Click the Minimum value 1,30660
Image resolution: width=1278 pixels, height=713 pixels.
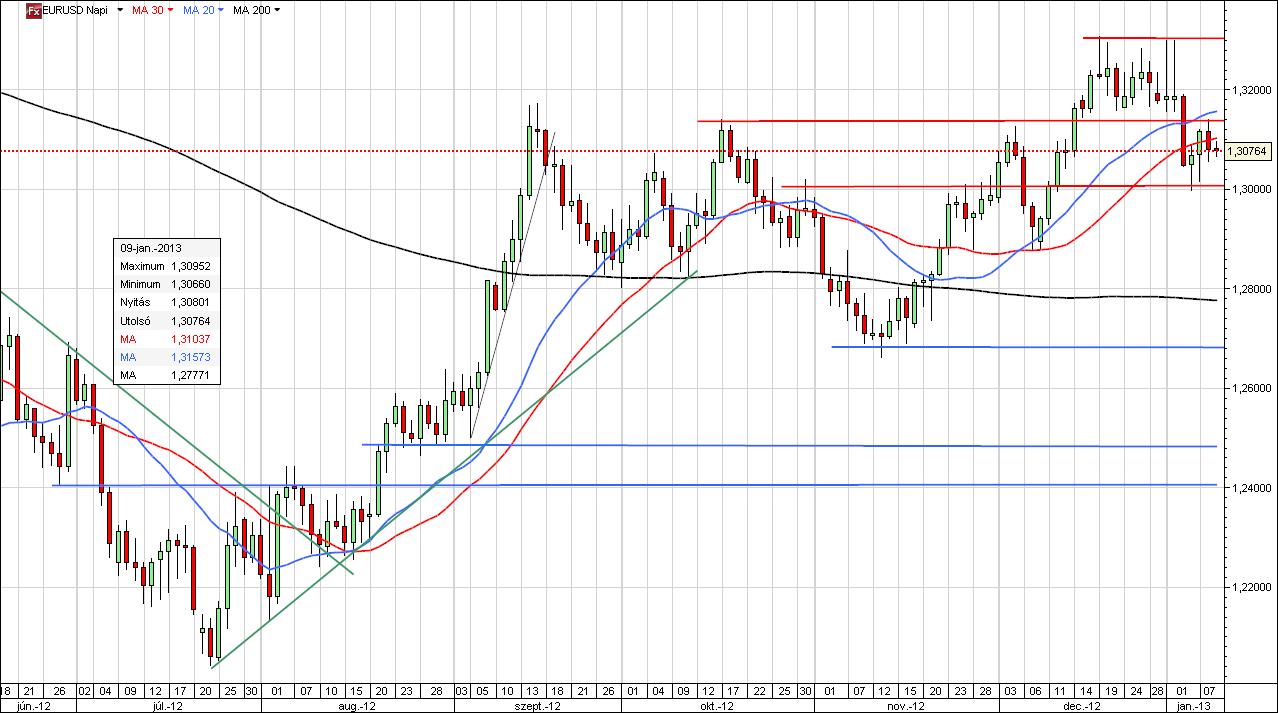(x=191, y=284)
